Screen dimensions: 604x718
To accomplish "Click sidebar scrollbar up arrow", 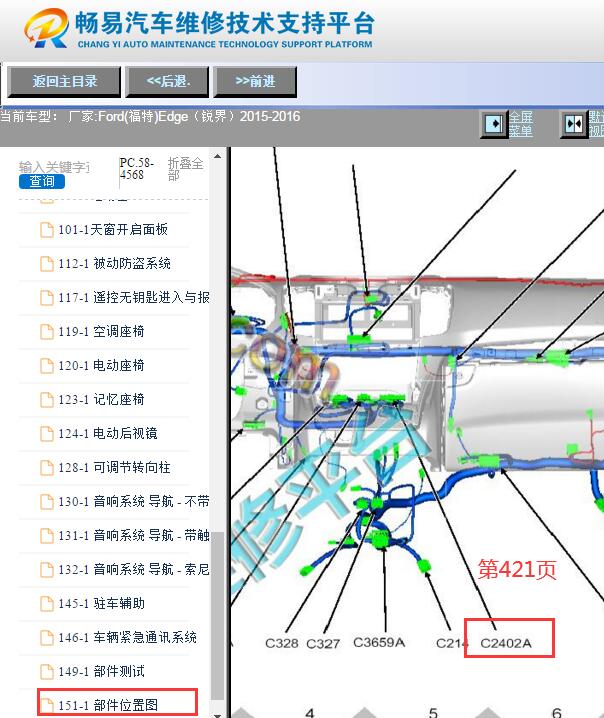I will [218, 157].
